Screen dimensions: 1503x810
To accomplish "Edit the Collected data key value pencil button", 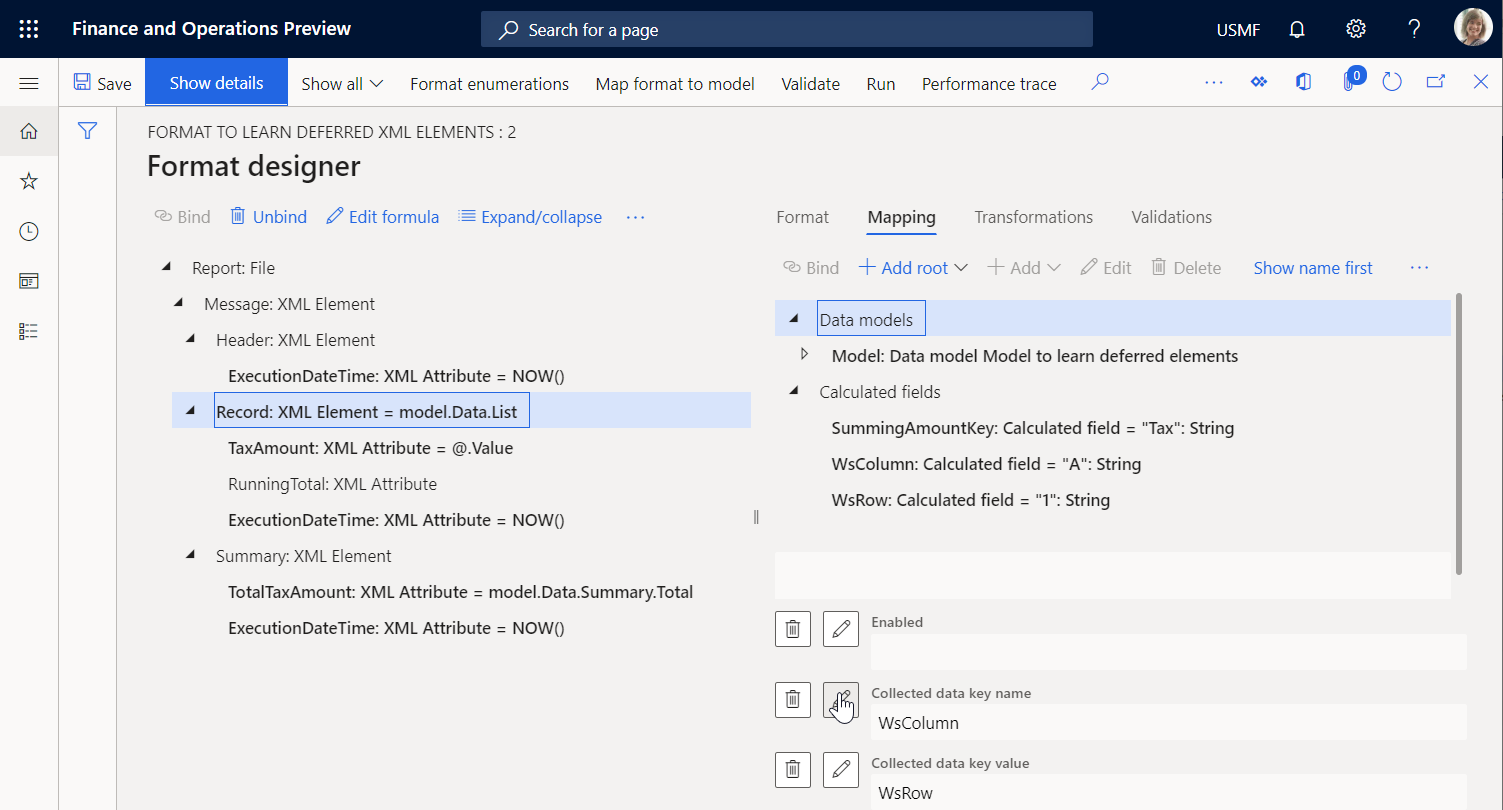I will coord(841,769).
